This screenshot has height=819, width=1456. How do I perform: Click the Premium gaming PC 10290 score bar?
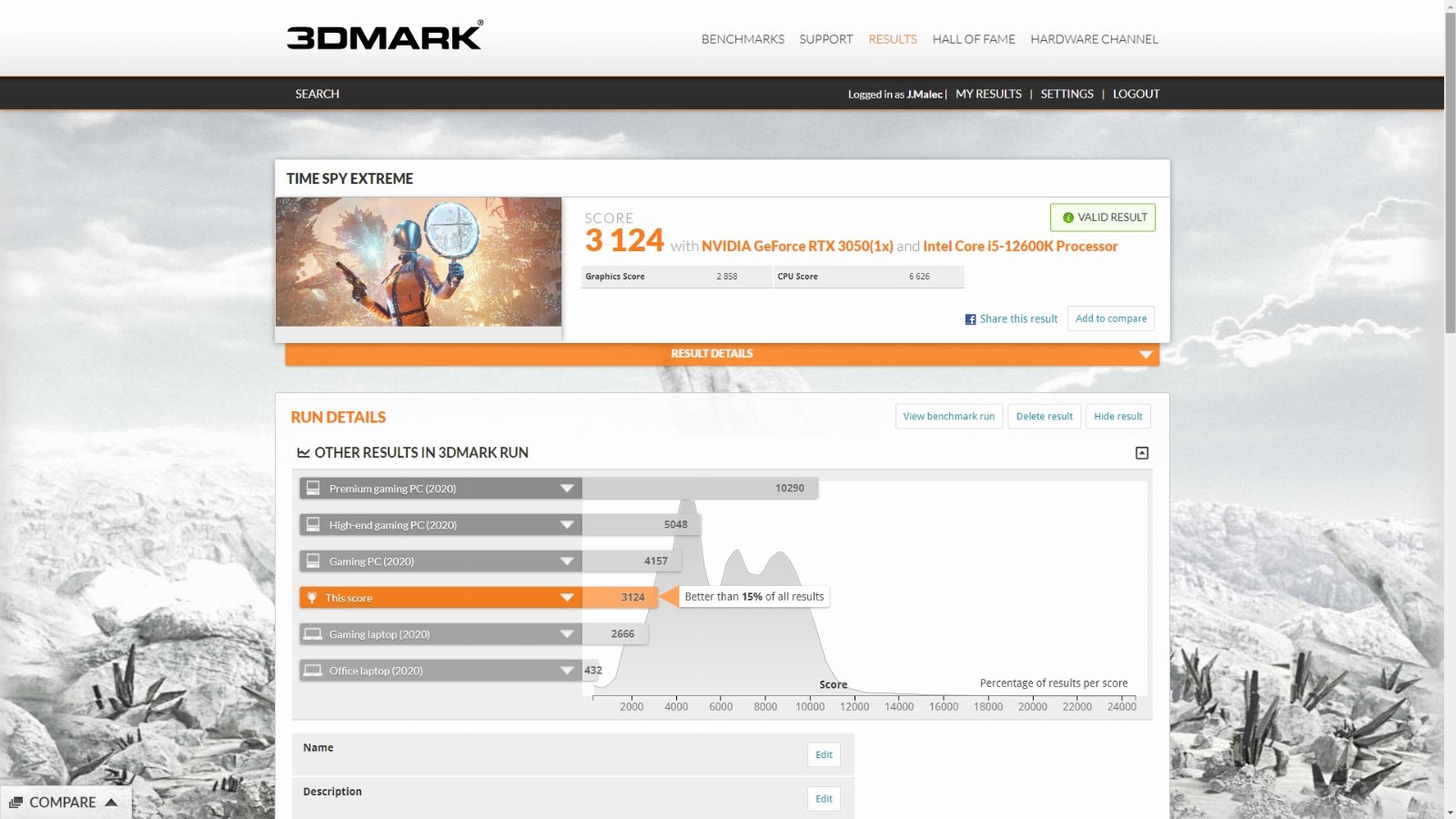(x=700, y=489)
